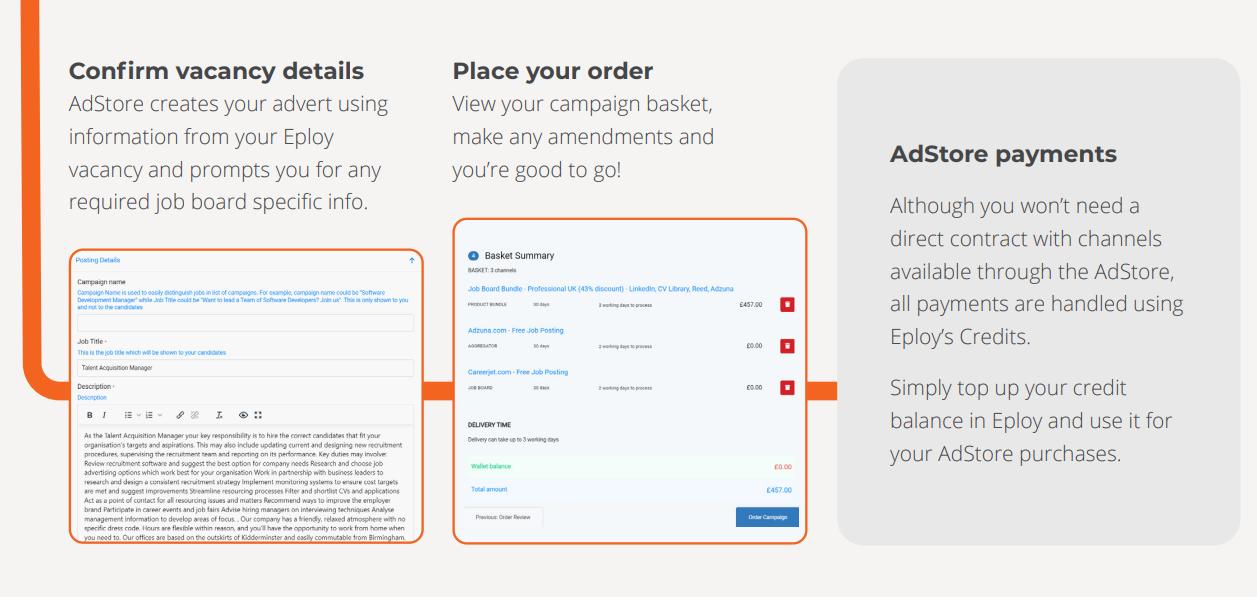
Task: Switch editor to fullscreen mode
Action: pyautogui.click(x=258, y=415)
